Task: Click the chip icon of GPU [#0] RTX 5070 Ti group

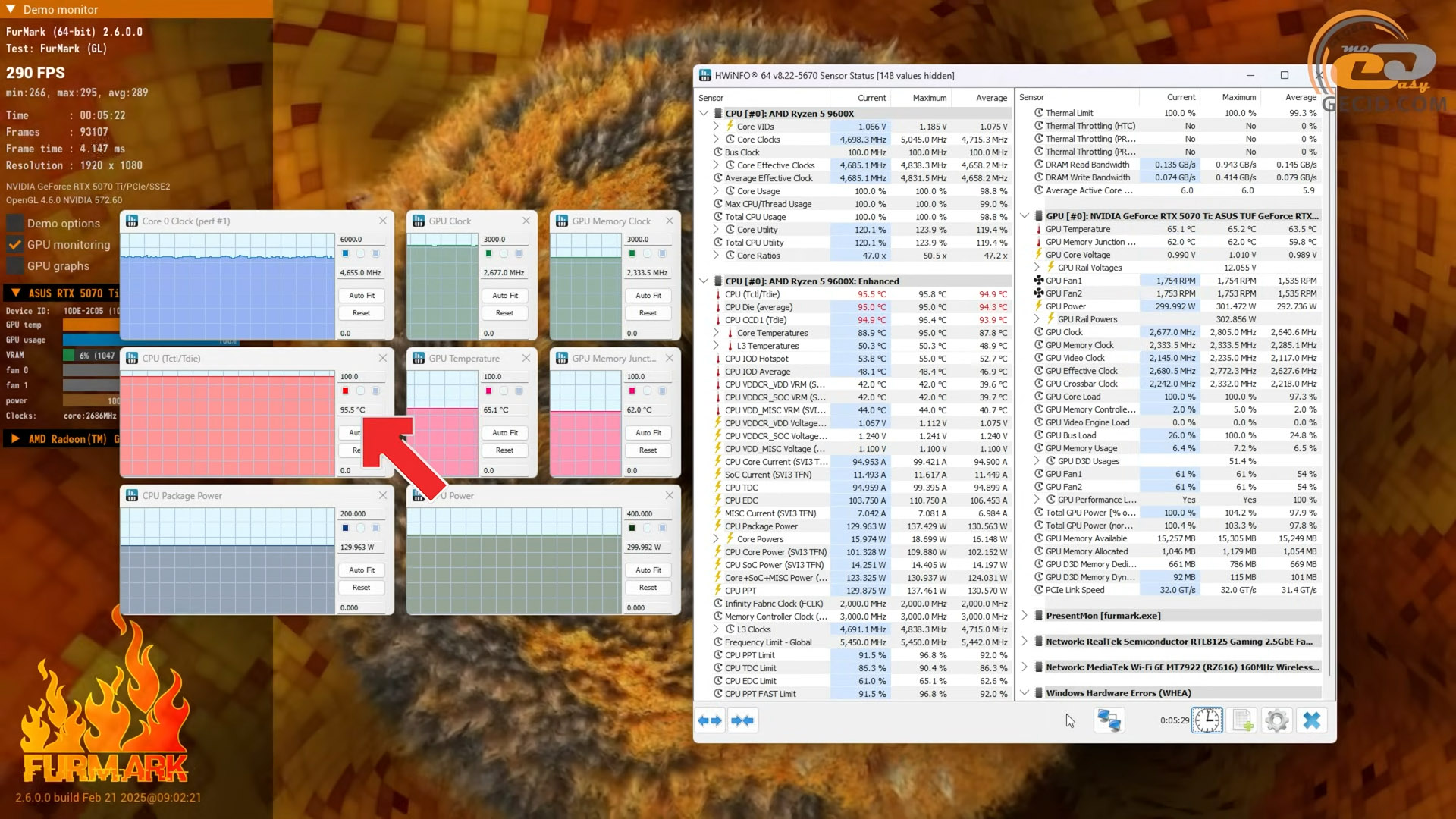Action: point(1038,216)
